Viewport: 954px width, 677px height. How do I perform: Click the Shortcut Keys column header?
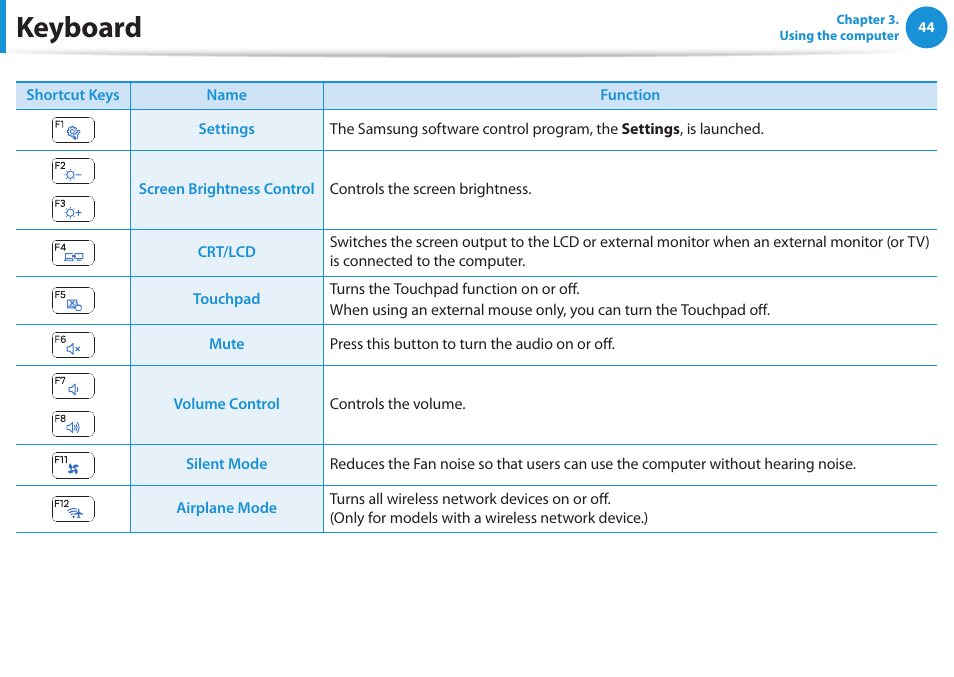pos(73,95)
